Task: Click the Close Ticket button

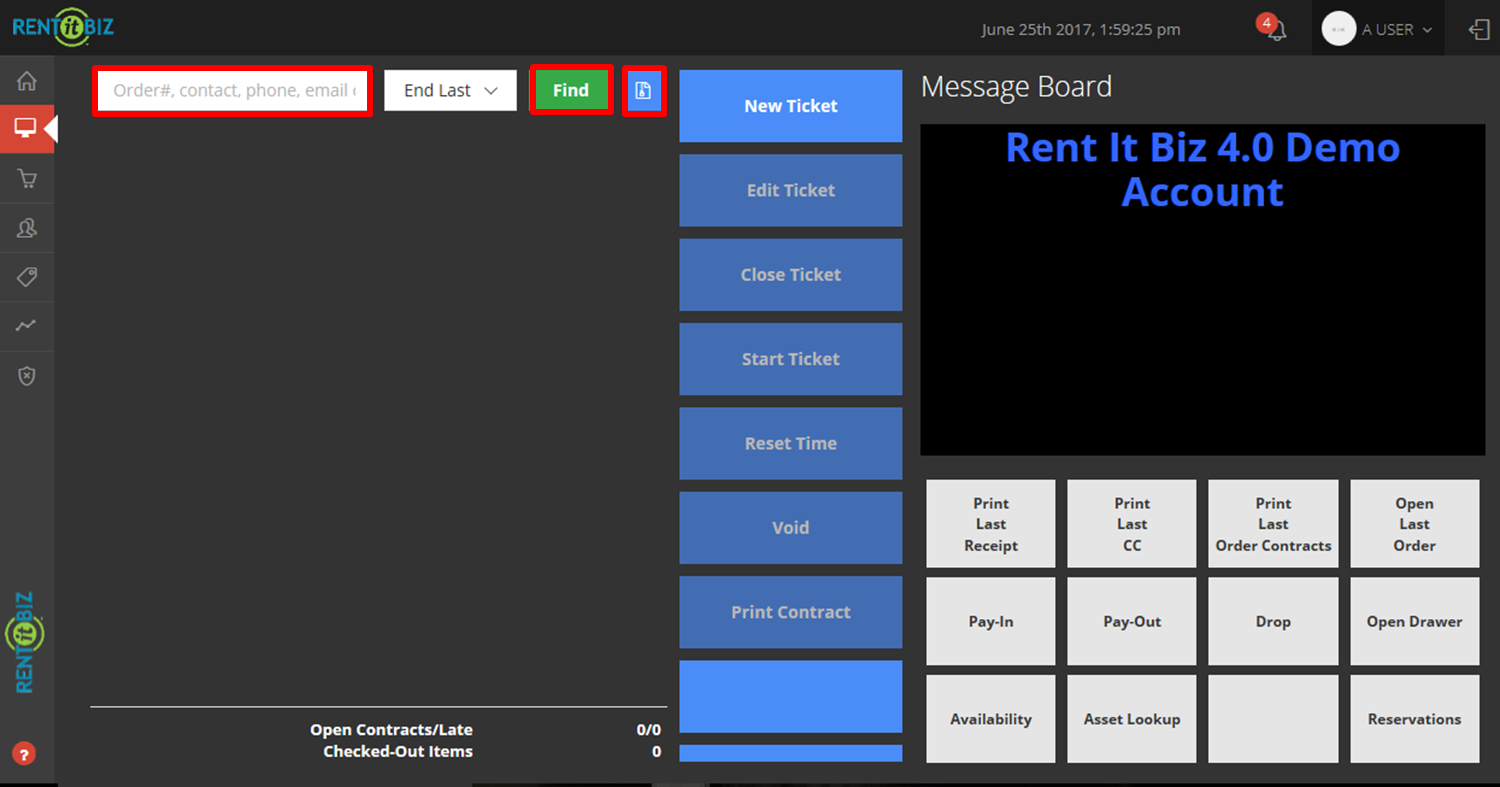Action: pyautogui.click(x=791, y=275)
